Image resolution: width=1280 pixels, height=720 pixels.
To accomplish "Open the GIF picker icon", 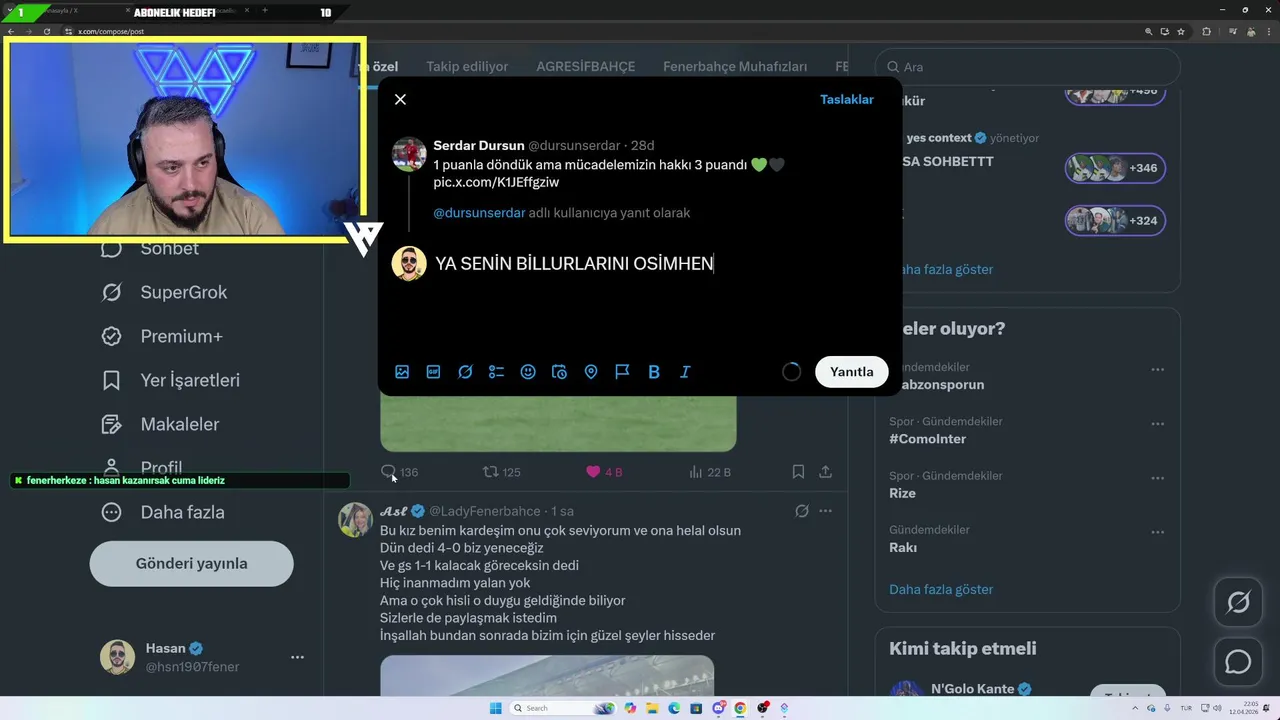I will [433, 372].
